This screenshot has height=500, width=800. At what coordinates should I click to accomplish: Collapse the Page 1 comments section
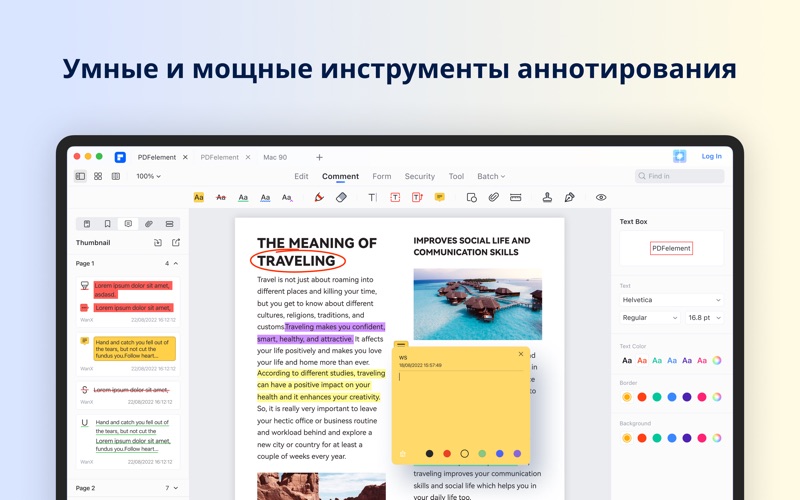[176, 264]
